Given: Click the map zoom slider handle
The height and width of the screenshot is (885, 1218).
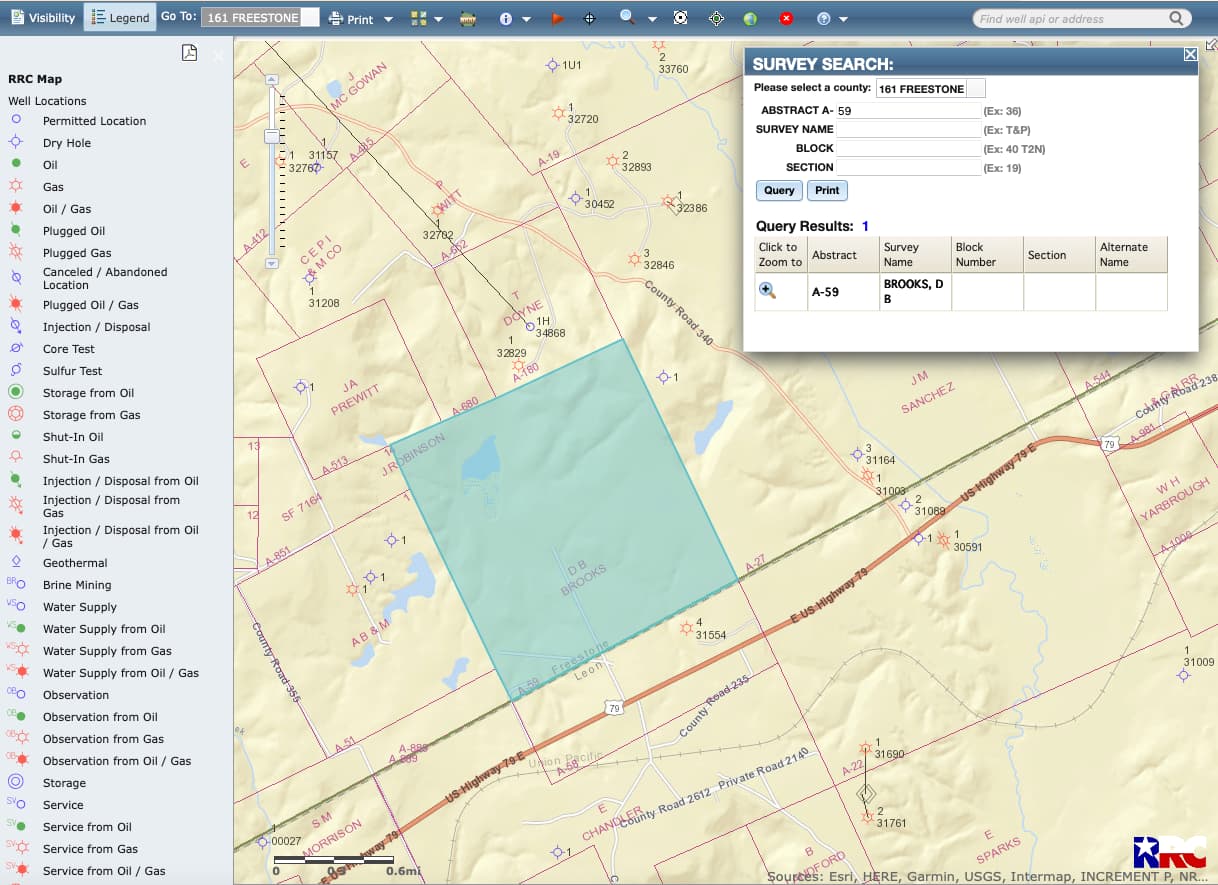Looking at the screenshot, I should (x=271, y=135).
